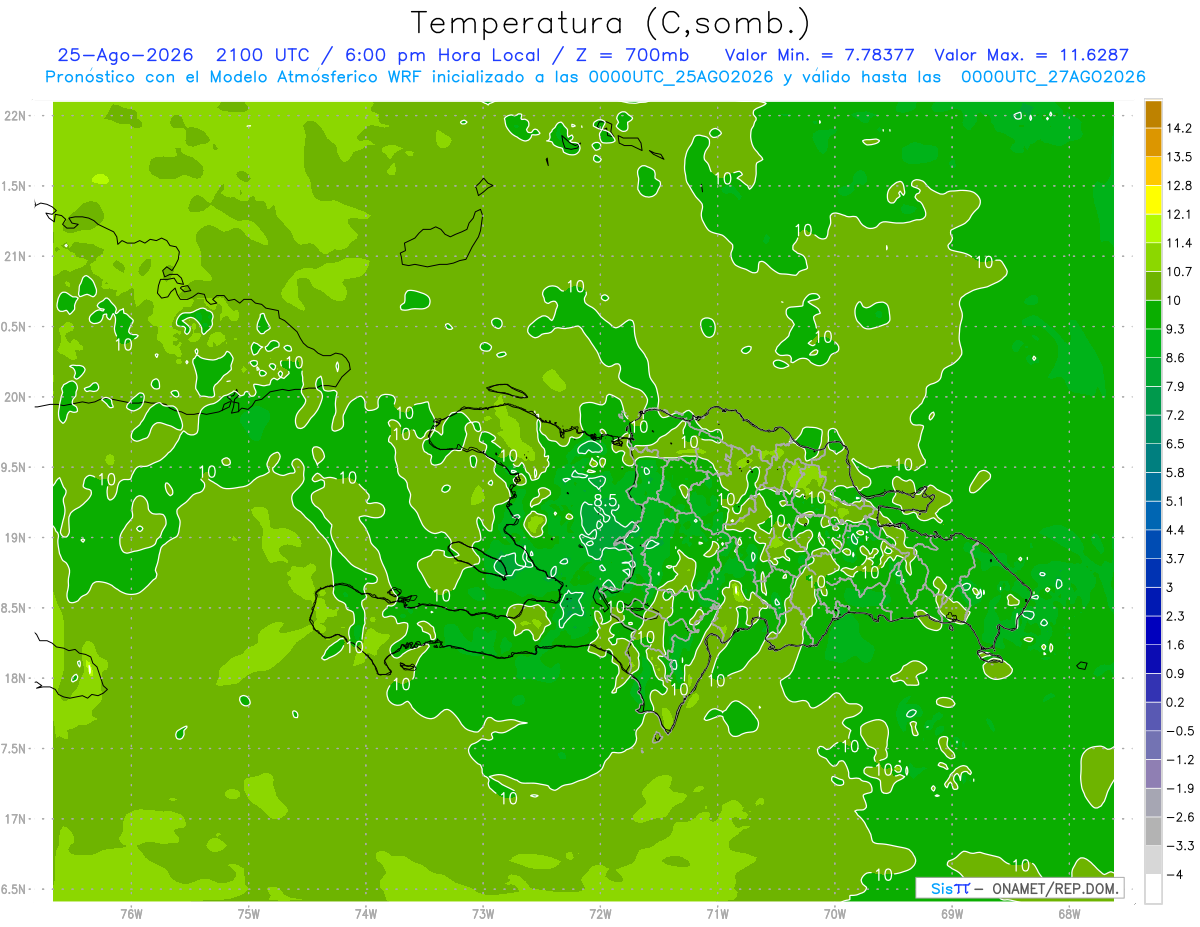
Task: Click the legend value '-0.5'
Action: [x=1179, y=731]
